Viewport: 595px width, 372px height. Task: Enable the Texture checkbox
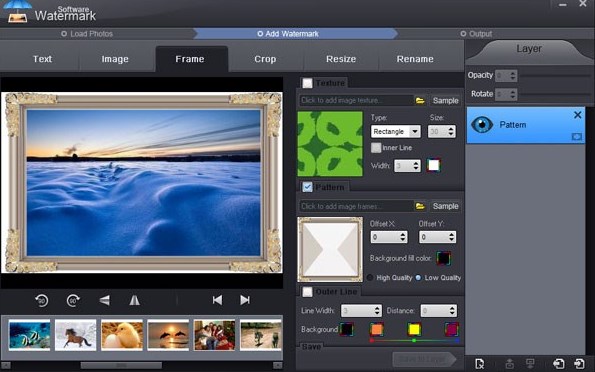coord(308,83)
